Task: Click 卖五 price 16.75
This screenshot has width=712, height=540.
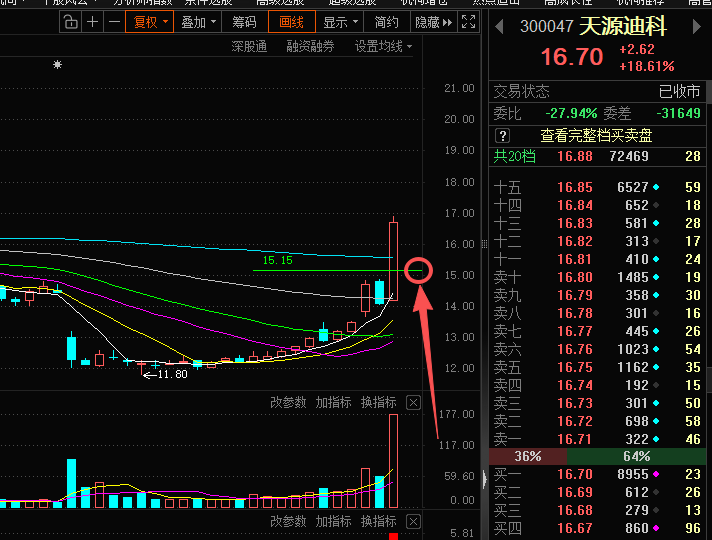Action: [x=575, y=367]
